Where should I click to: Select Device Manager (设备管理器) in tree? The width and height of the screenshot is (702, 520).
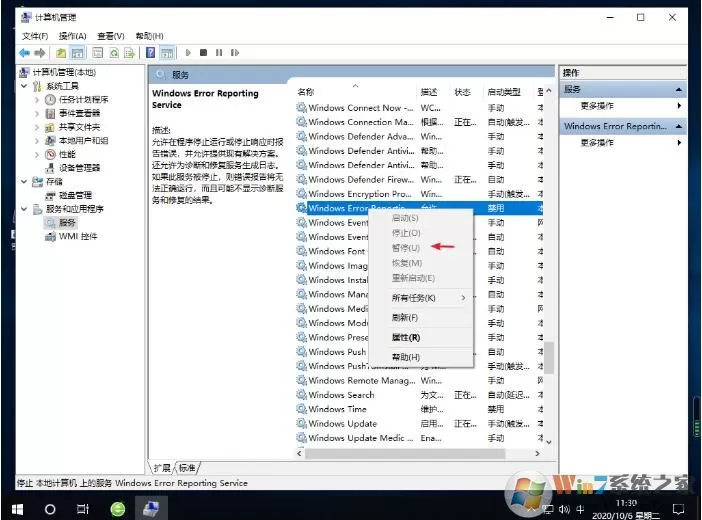point(80,168)
